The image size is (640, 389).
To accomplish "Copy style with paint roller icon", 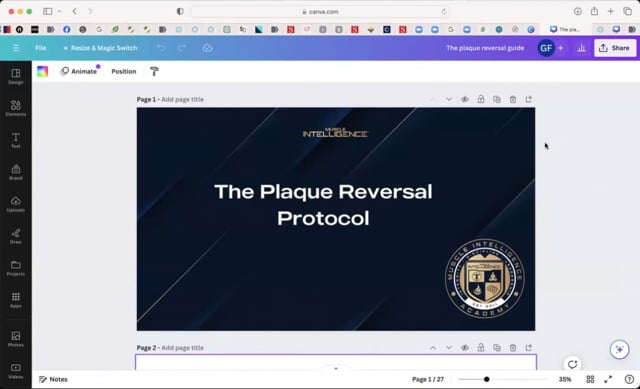I will coord(154,71).
